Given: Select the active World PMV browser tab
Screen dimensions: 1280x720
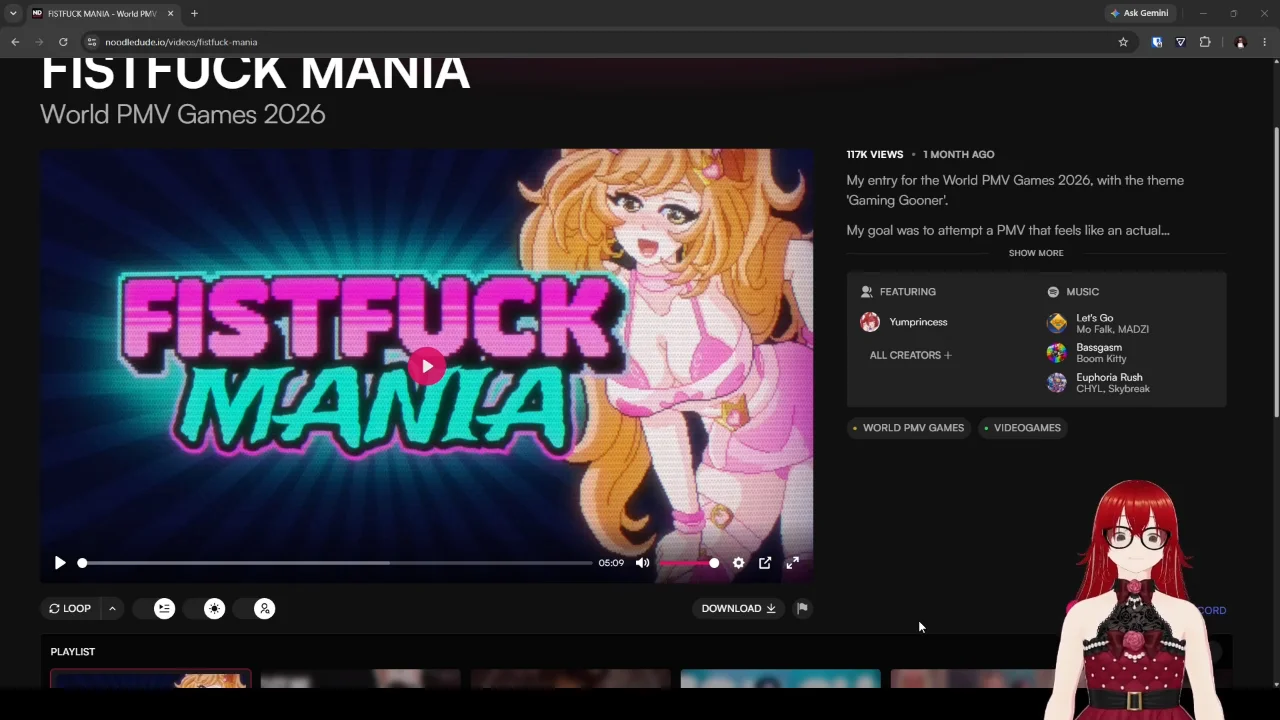Looking at the screenshot, I should pyautogui.click(x=103, y=13).
